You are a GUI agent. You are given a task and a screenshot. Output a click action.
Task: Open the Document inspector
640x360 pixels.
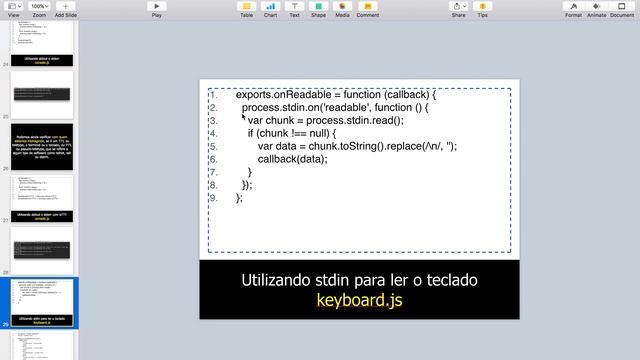pos(622,7)
